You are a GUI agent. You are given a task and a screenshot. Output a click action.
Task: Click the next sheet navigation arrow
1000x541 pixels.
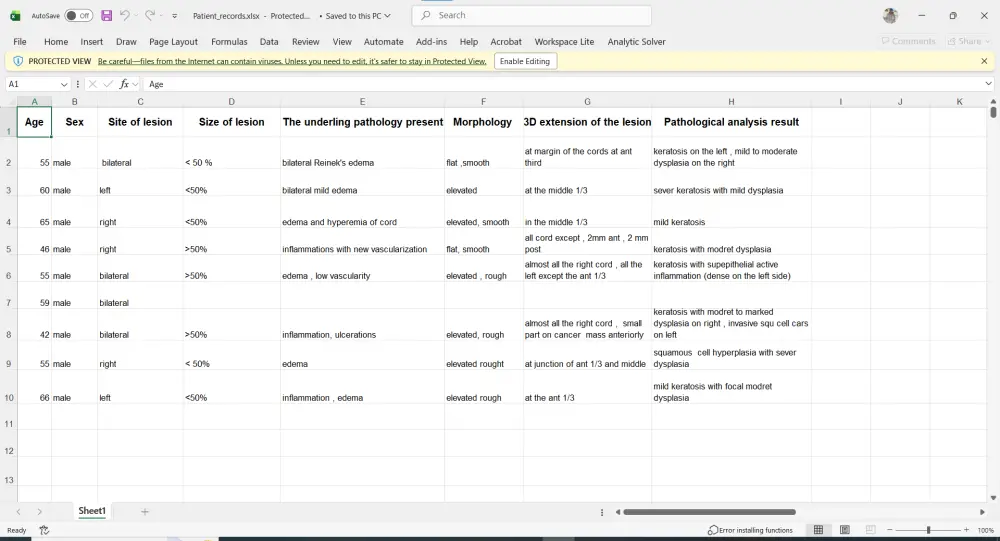(40, 512)
